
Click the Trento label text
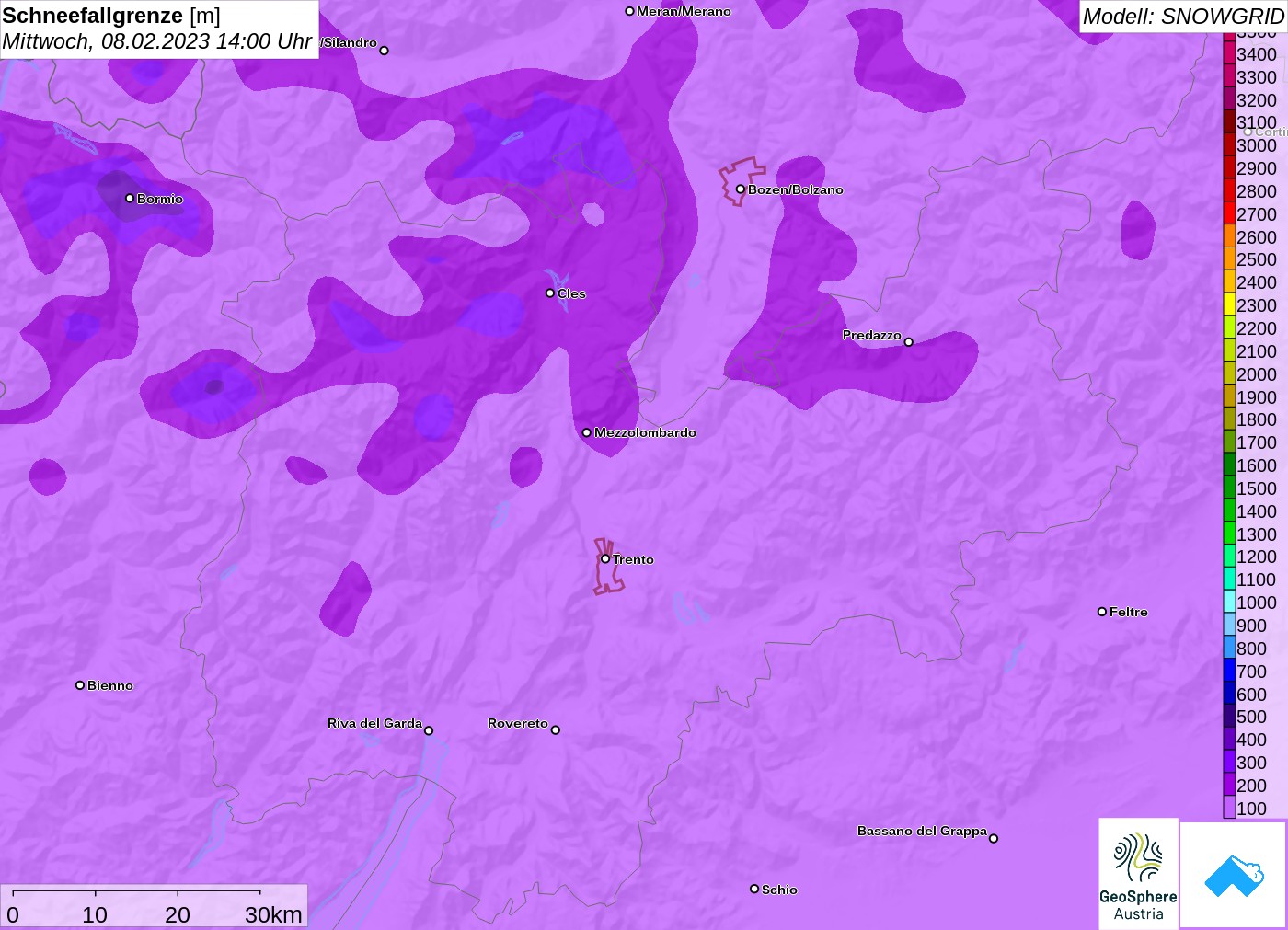(x=634, y=559)
